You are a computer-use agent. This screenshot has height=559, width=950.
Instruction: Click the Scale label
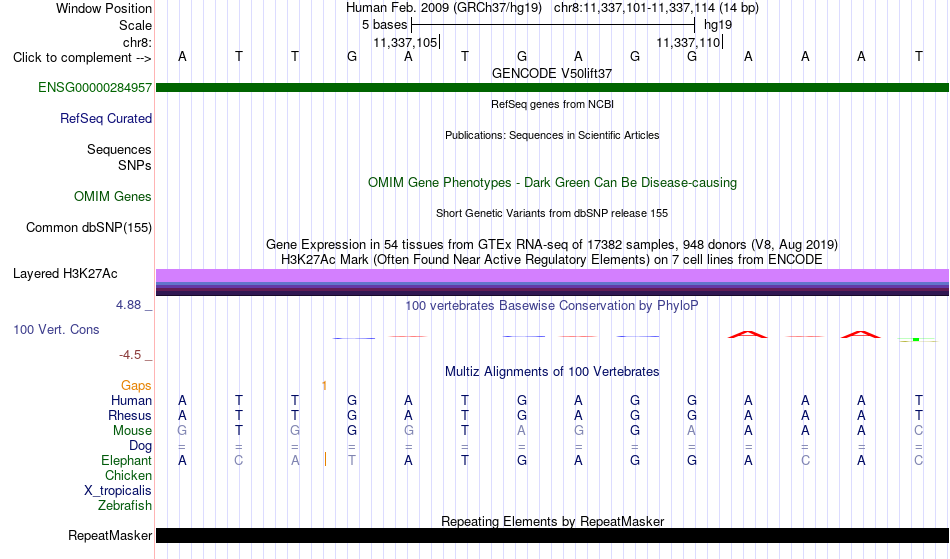[x=135, y=25]
